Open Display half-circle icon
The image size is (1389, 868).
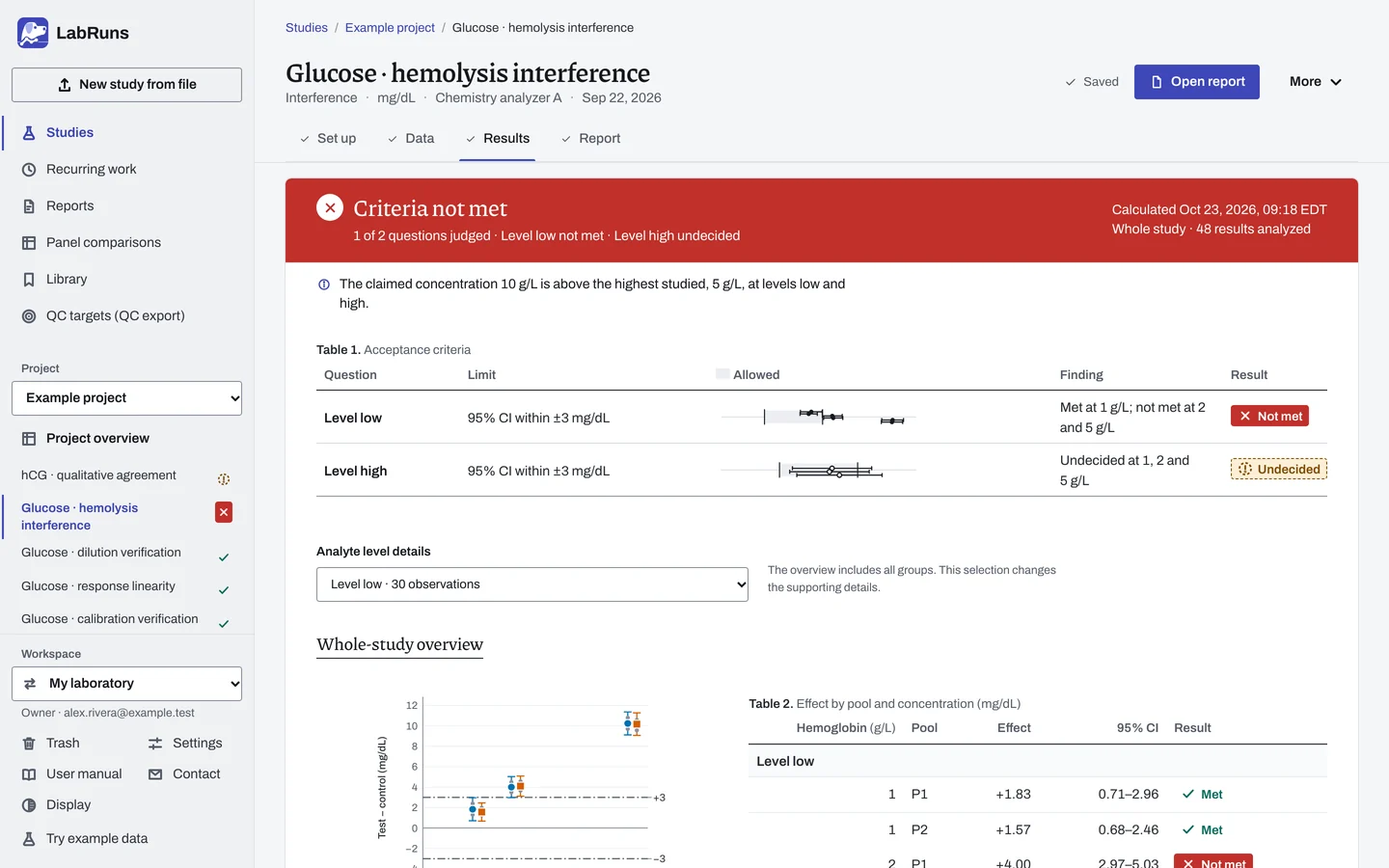tap(29, 805)
